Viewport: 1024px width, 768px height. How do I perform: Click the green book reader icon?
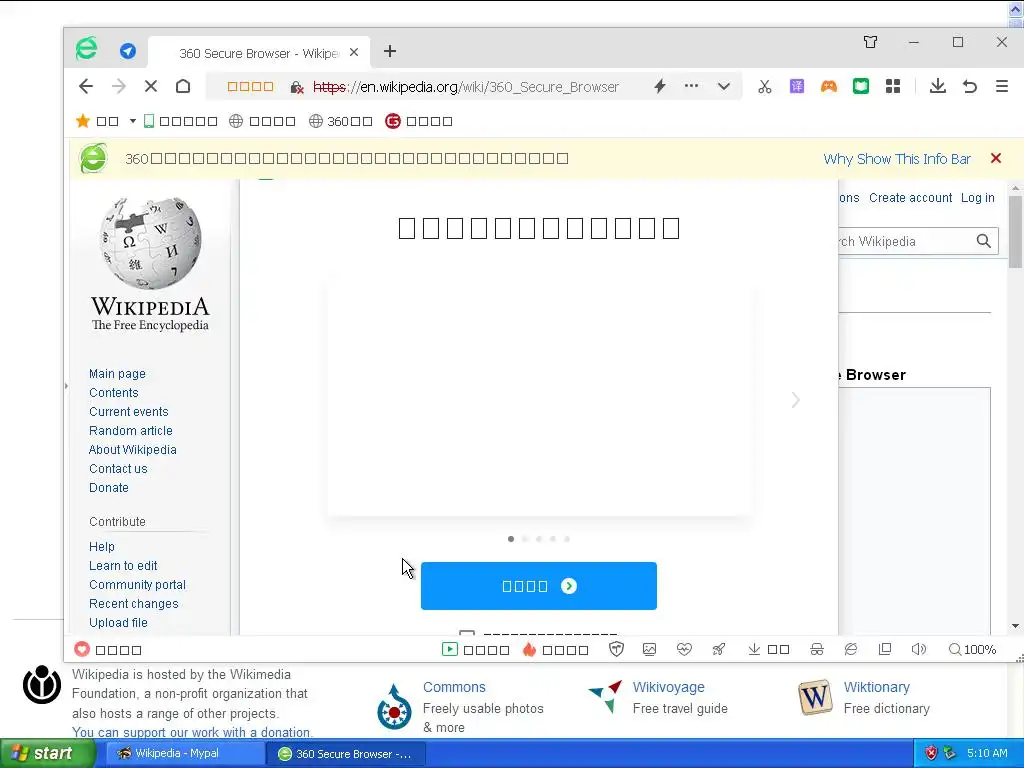point(861,86)
